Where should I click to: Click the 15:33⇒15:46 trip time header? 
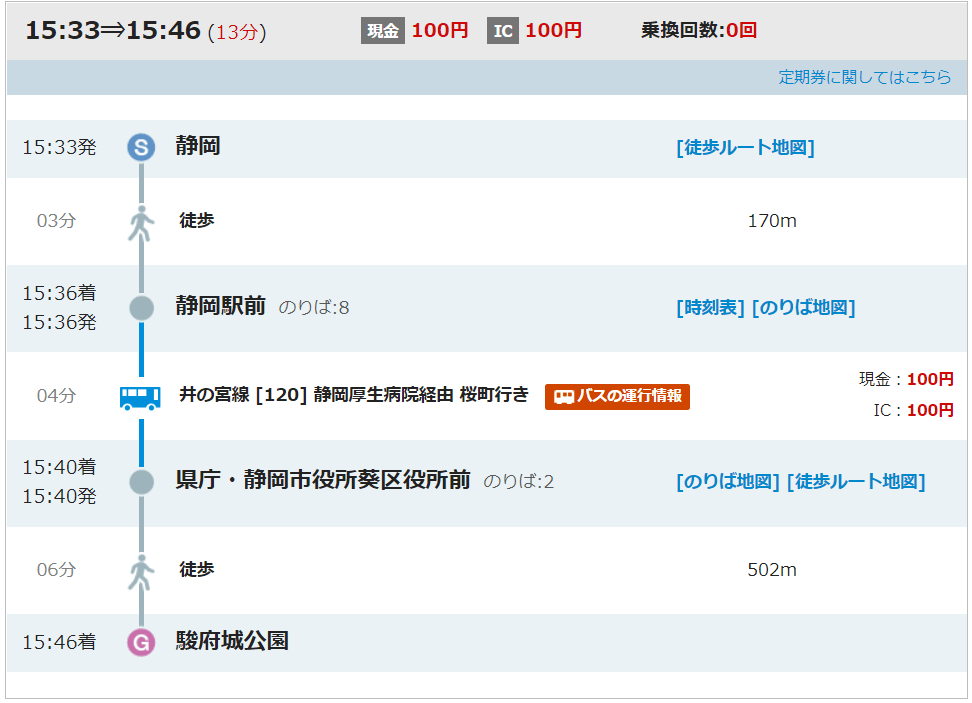coord(113,31)
